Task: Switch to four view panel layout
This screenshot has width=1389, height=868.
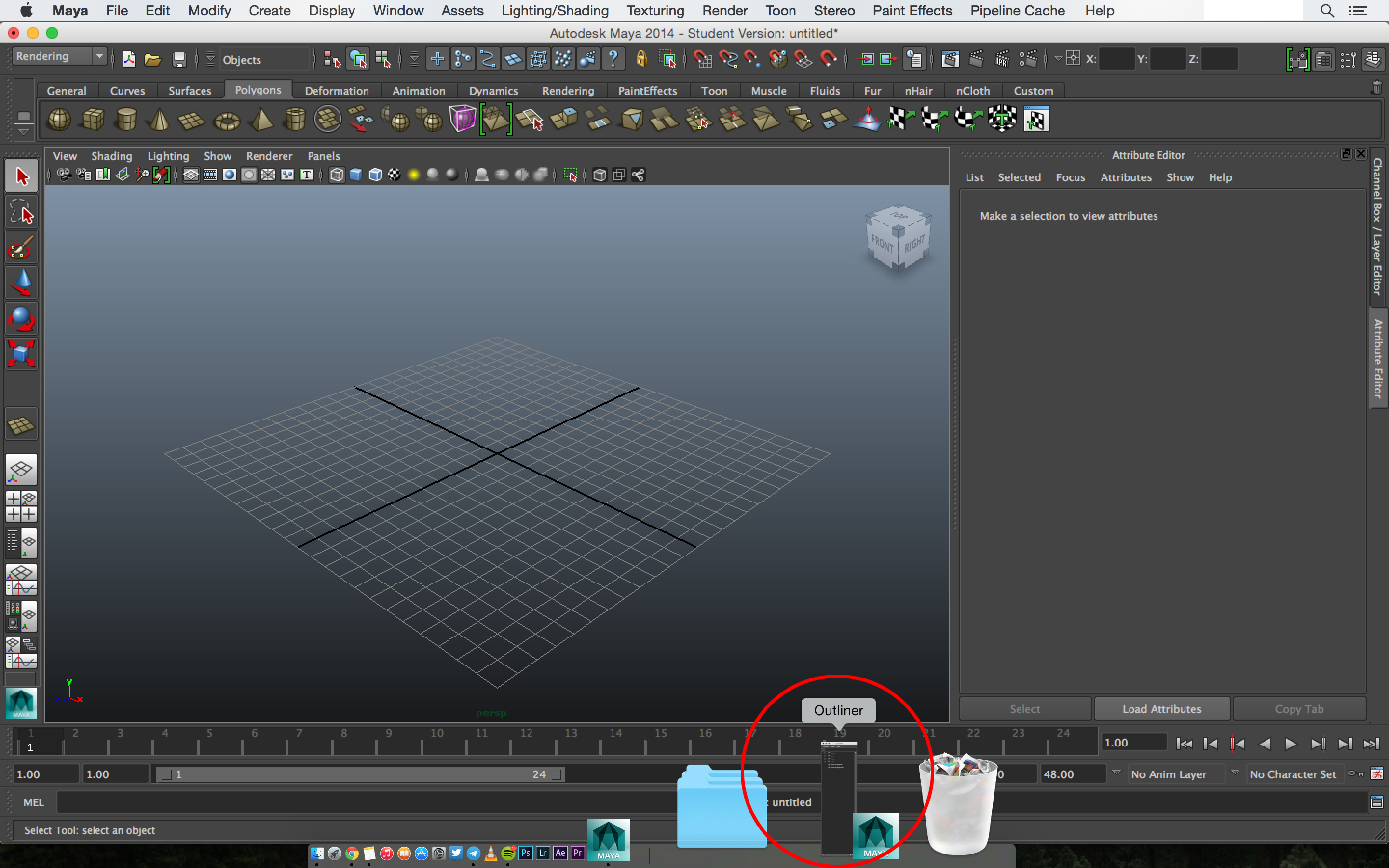Action: (21, 506)
